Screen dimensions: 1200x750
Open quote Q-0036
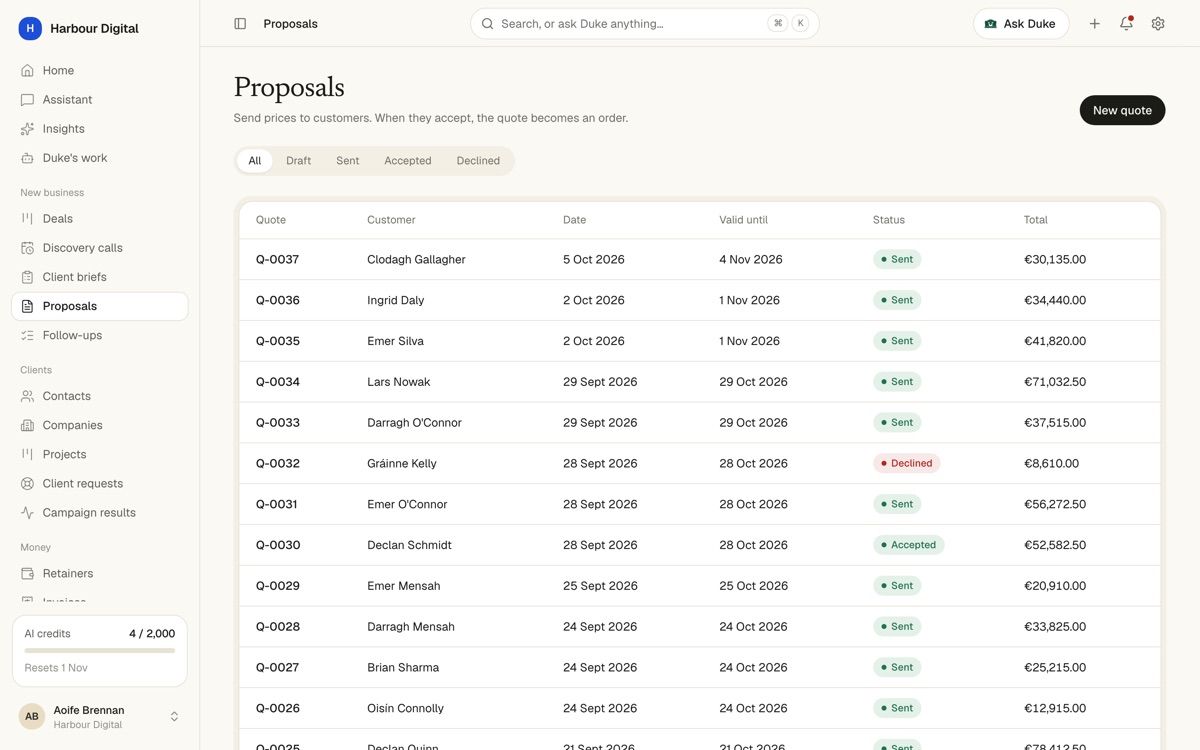coord(277,300)
